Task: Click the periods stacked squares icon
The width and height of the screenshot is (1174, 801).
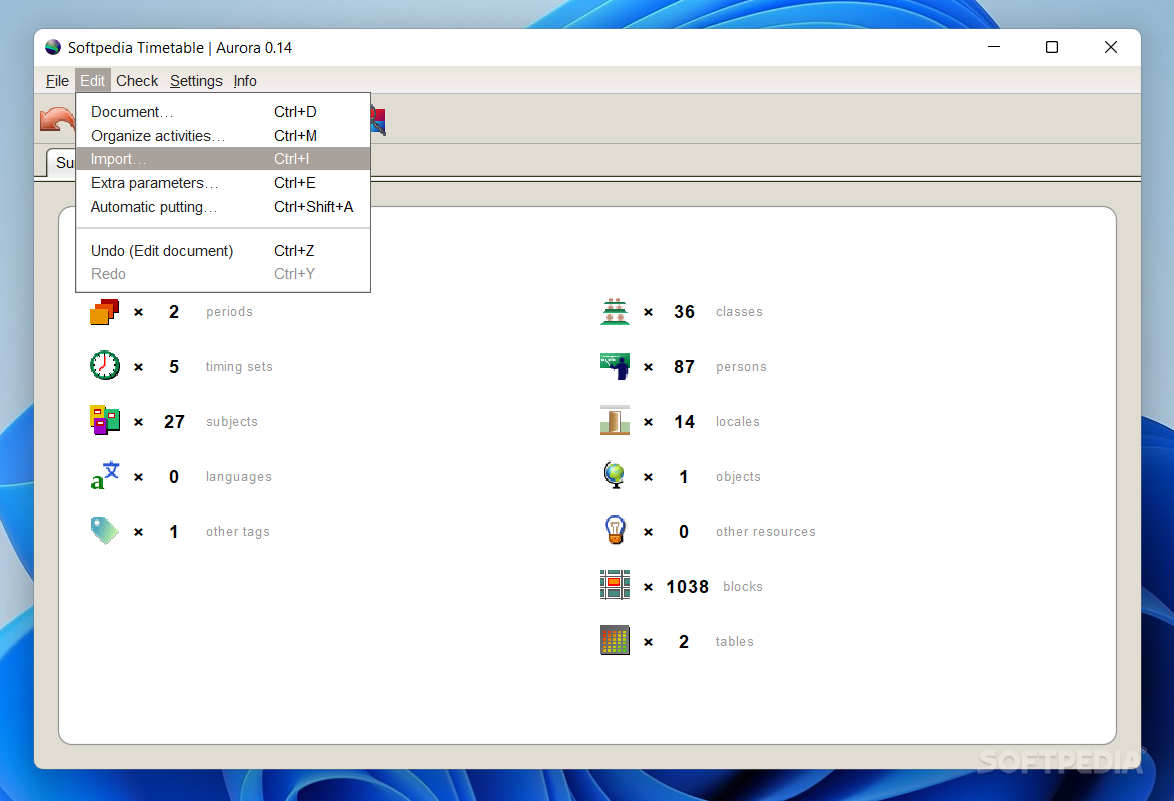Action: (x=105, y=311)
